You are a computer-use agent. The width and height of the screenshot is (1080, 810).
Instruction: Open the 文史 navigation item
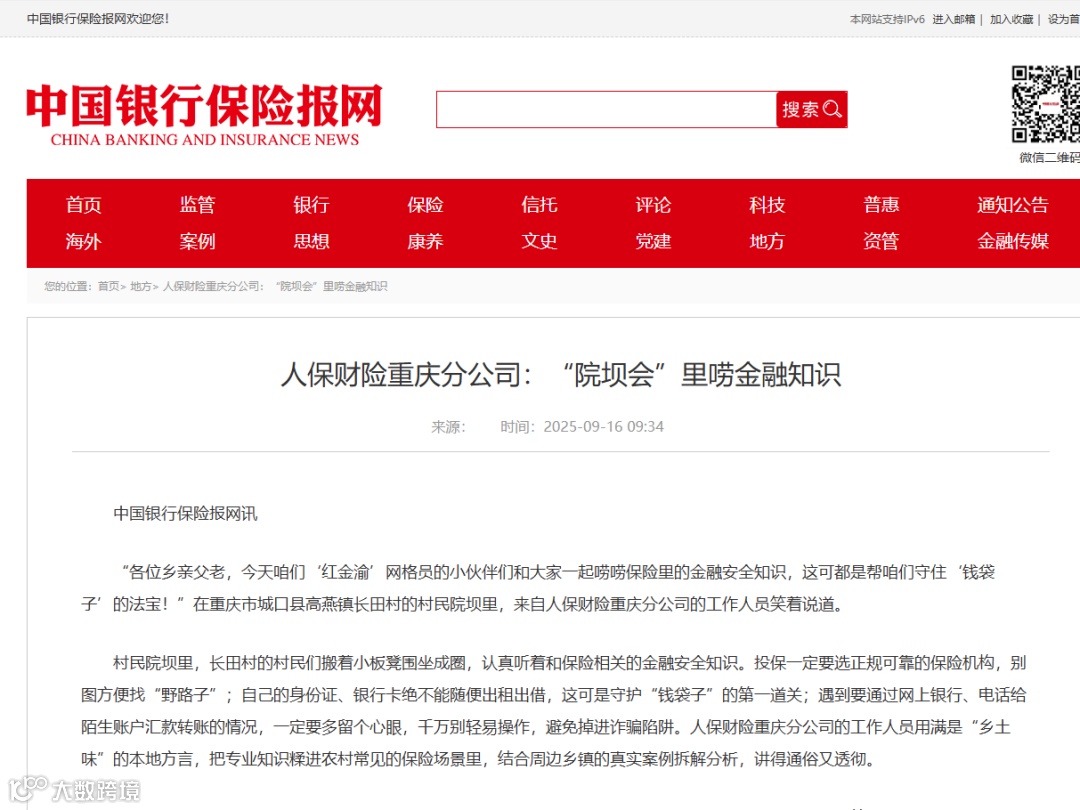point(539,241)
